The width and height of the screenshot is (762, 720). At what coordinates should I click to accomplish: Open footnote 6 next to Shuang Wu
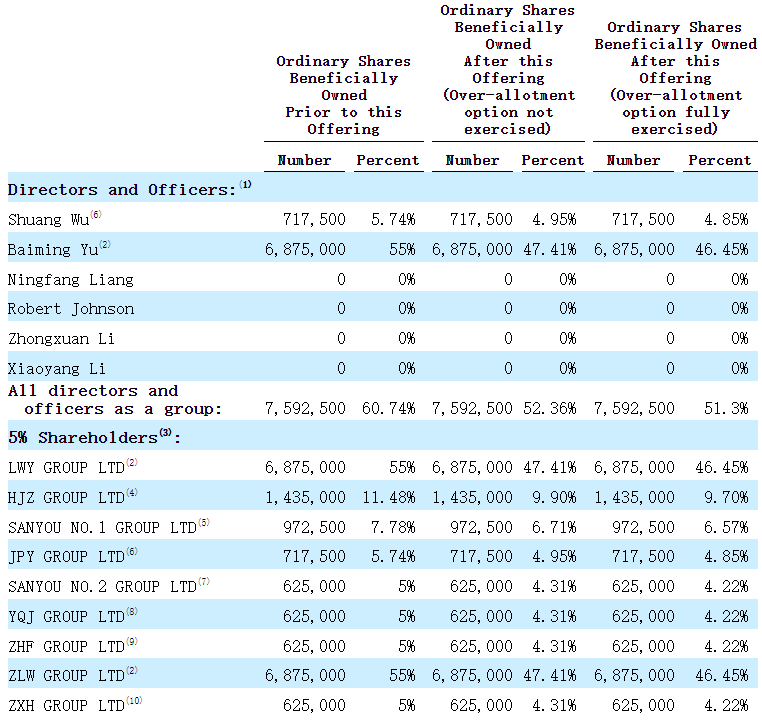96,215
